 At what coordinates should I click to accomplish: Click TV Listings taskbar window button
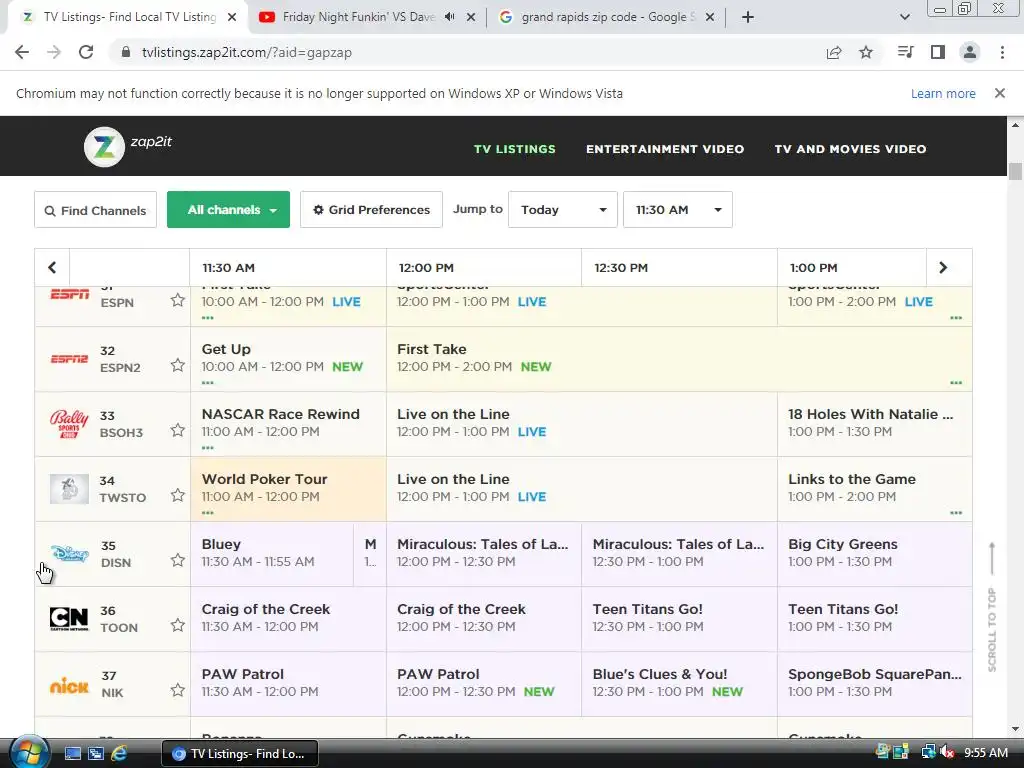click(x=240, y=753)
